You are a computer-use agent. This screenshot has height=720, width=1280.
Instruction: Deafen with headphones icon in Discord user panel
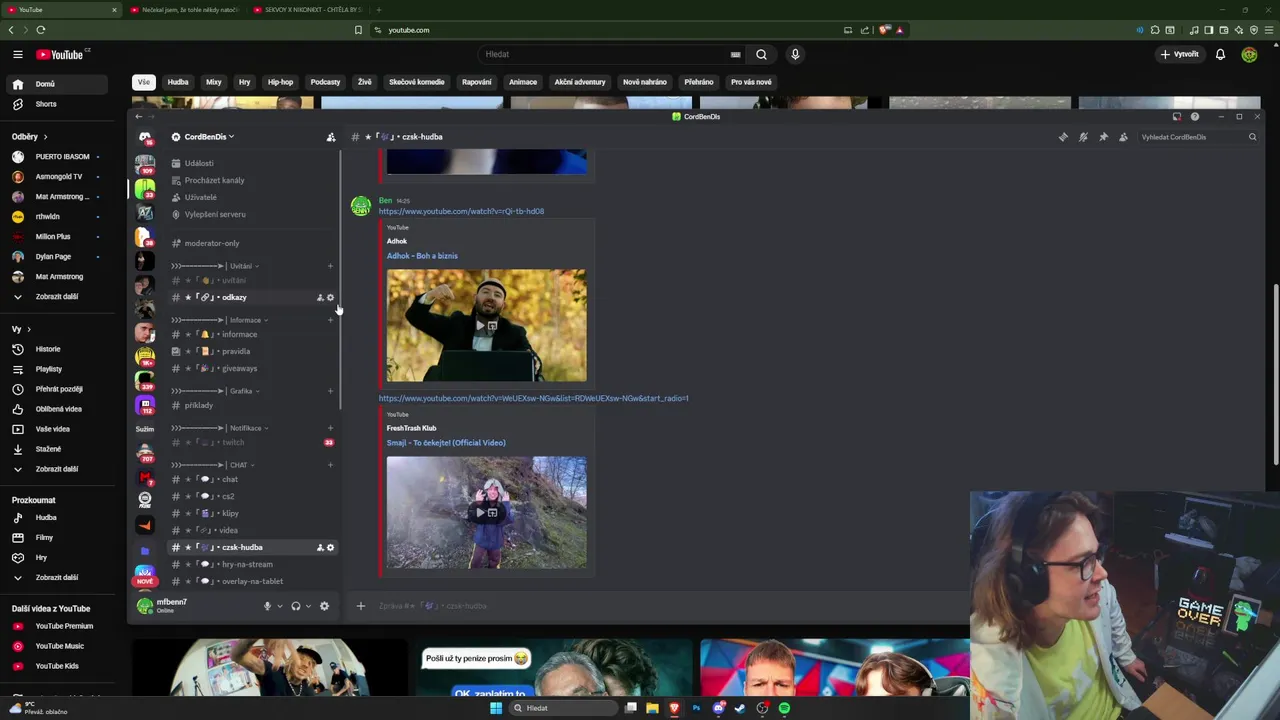click(296, 606)
